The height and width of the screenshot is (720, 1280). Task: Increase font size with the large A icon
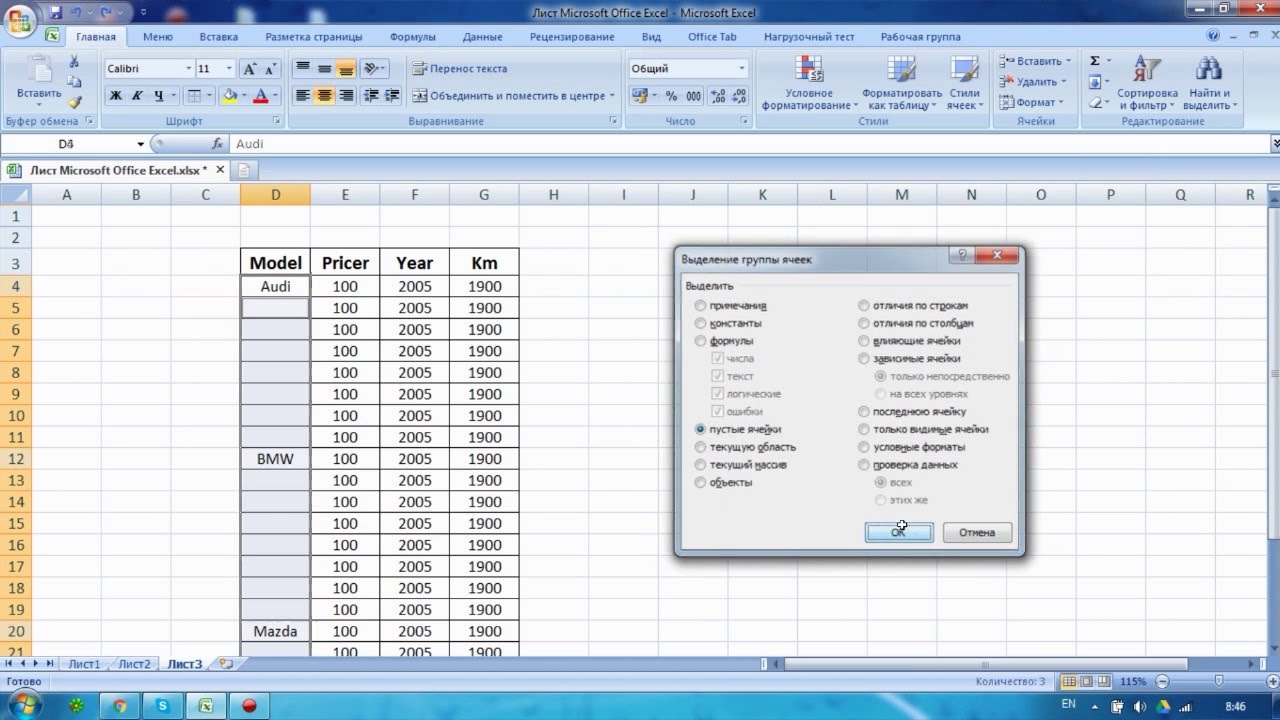(249, 69)
